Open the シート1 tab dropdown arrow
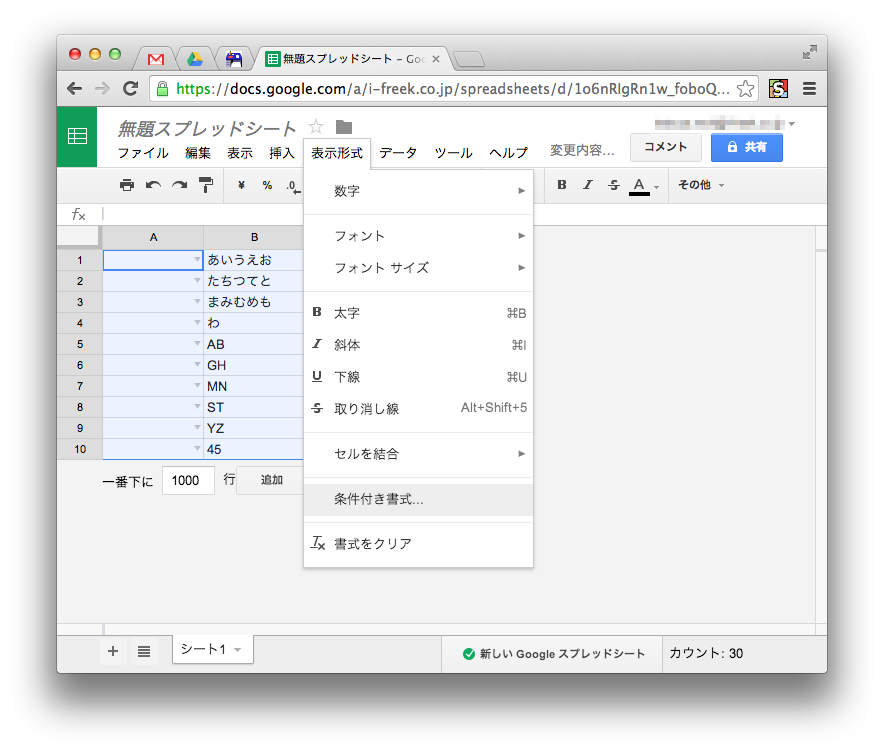This screenshot has height=752, width=884. click(236, 651)
